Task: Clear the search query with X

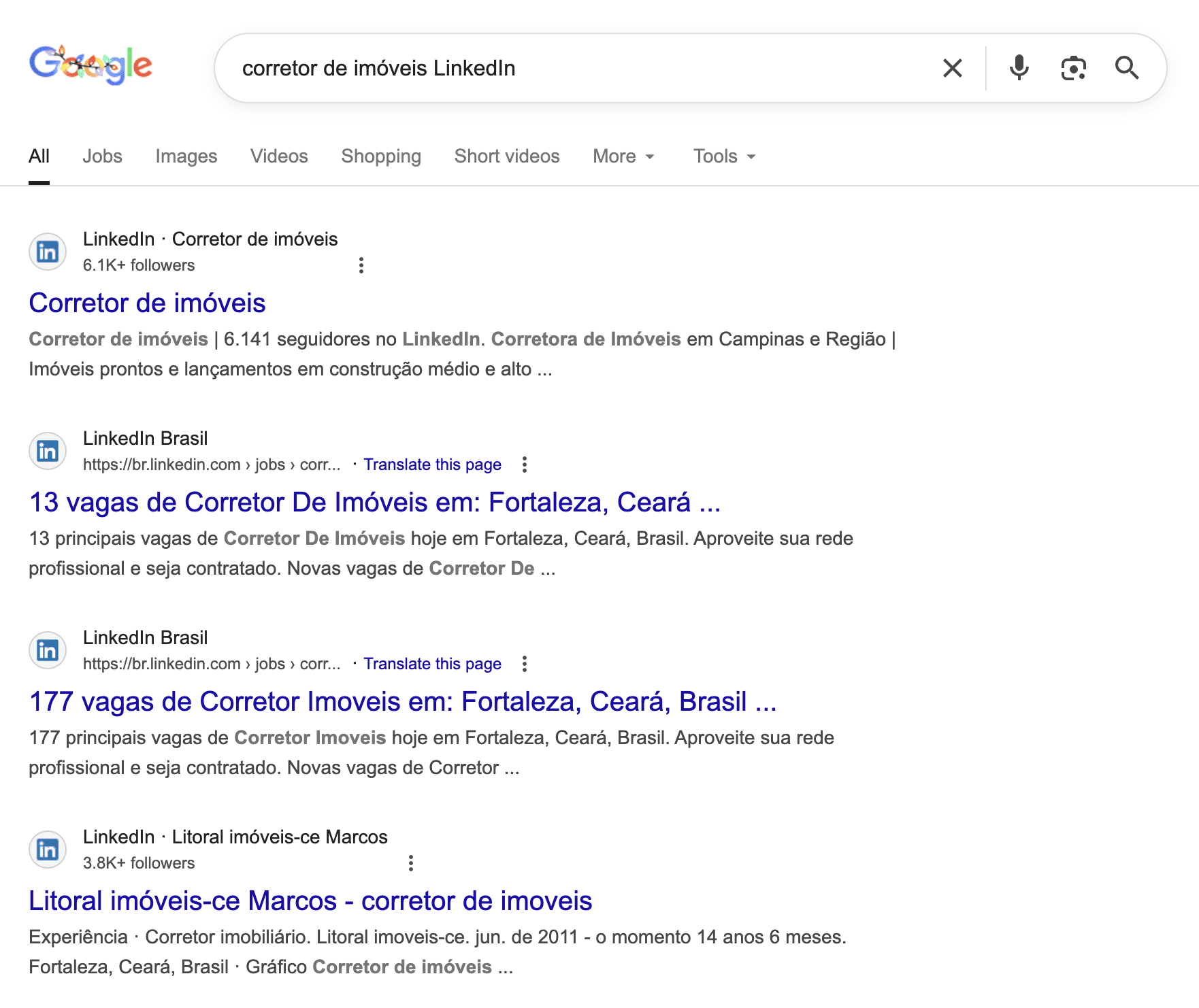Action: pyautogui.click(x=952, y=68)
